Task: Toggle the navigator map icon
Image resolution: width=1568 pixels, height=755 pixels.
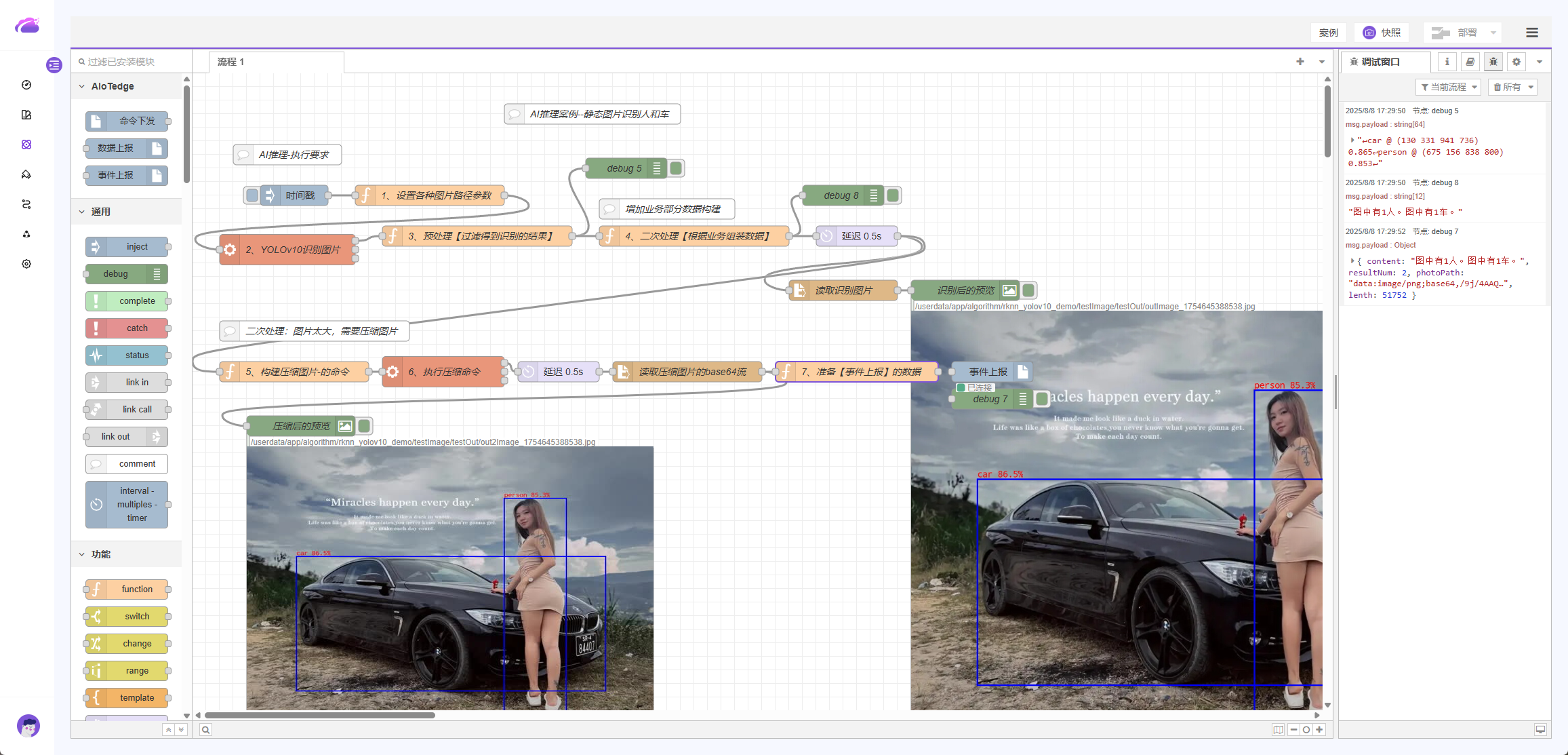Action: pos(1278,730)
